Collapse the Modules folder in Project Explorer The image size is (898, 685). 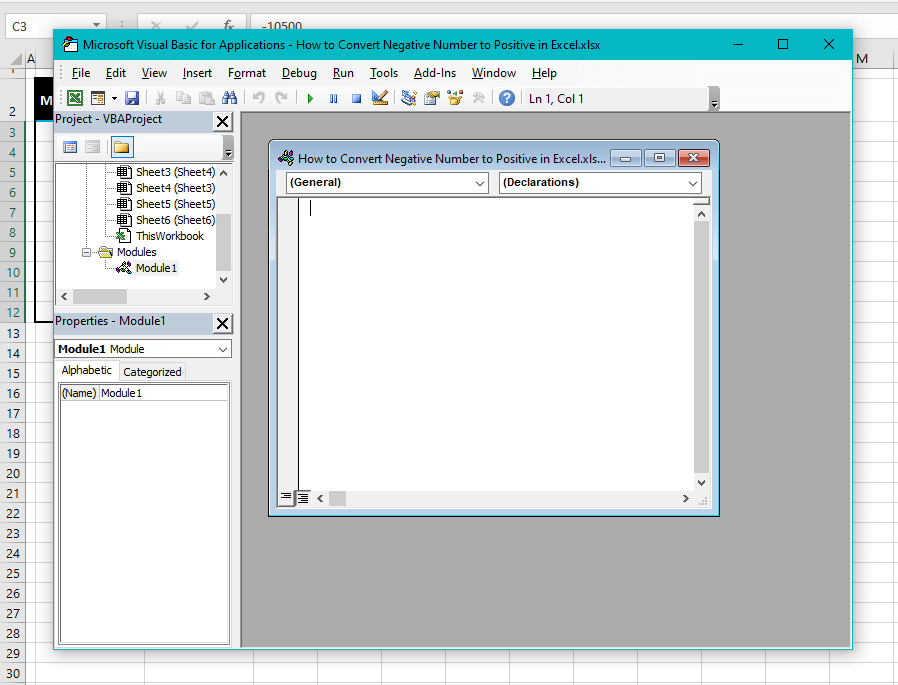[86, 251]
